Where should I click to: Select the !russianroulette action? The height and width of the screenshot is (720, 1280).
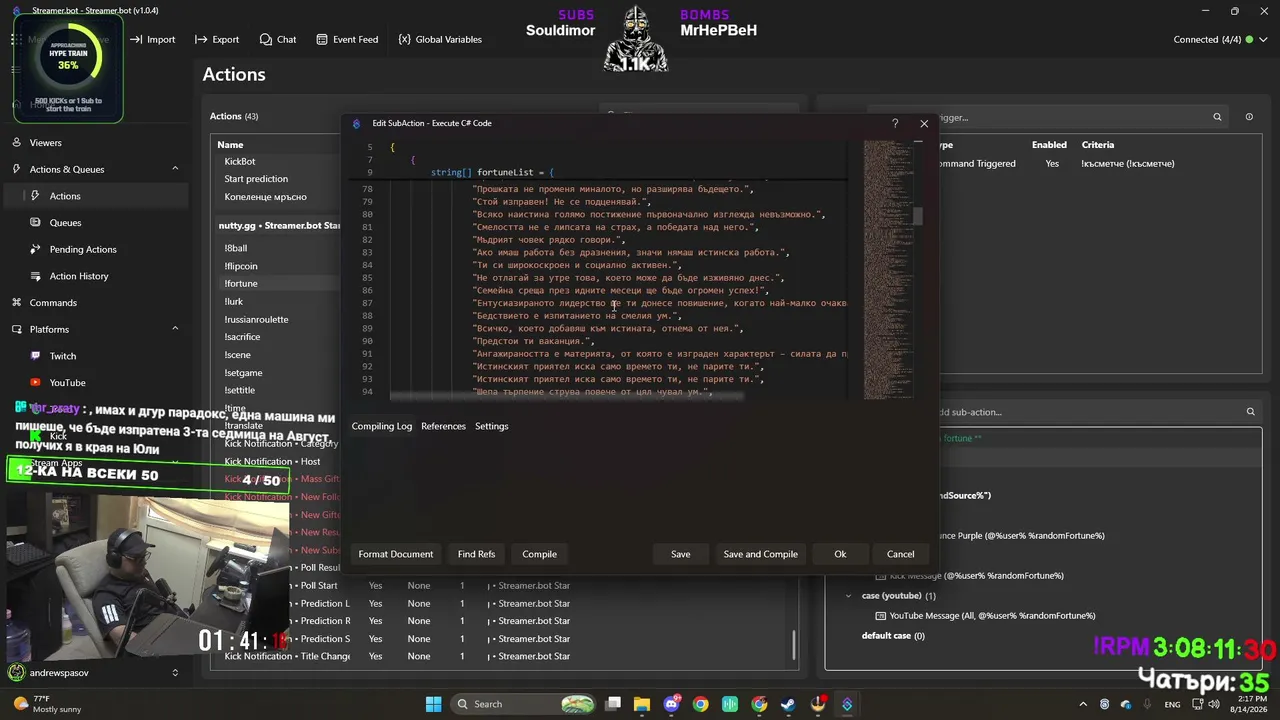[x=256, y=319]
